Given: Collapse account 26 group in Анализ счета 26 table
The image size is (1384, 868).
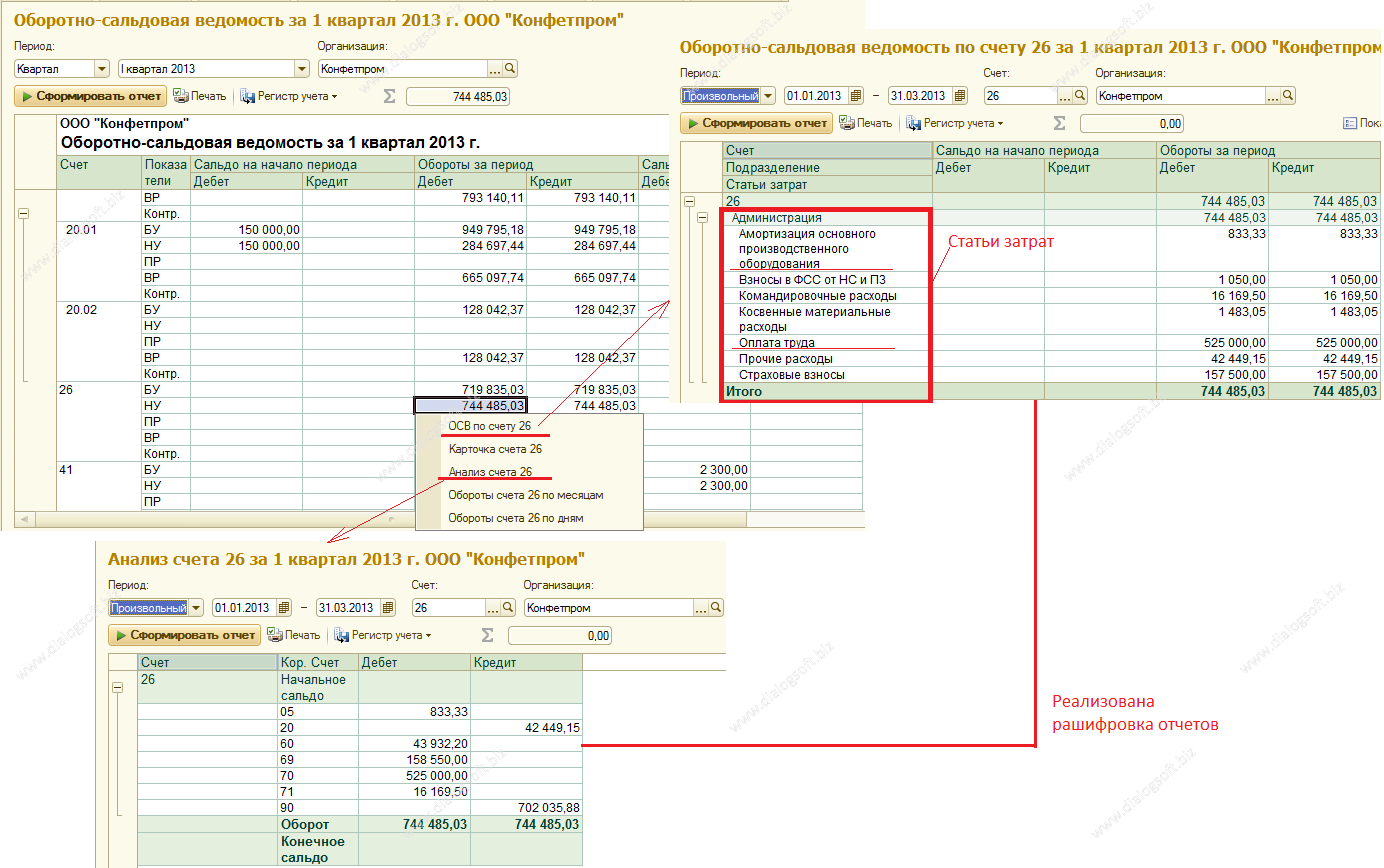Looking at the screenshot, I should (x=117, y=688).
